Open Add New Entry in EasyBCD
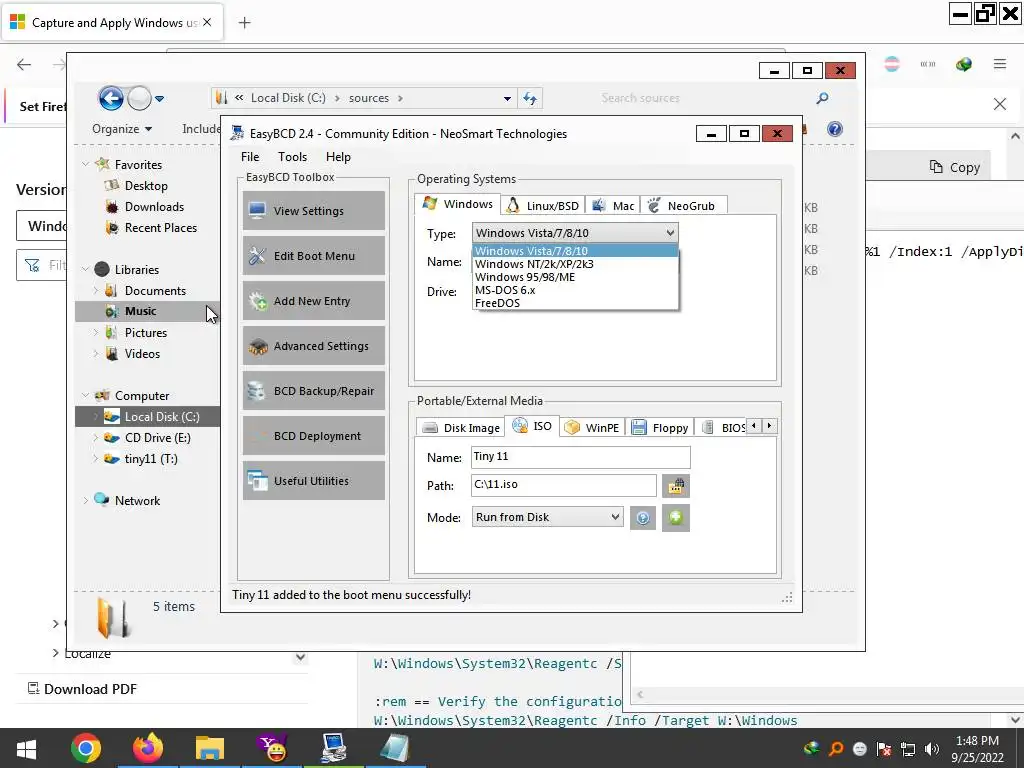Image resolution: width=1024 pixels, height=768 pixels. click(x=313, y=301)
